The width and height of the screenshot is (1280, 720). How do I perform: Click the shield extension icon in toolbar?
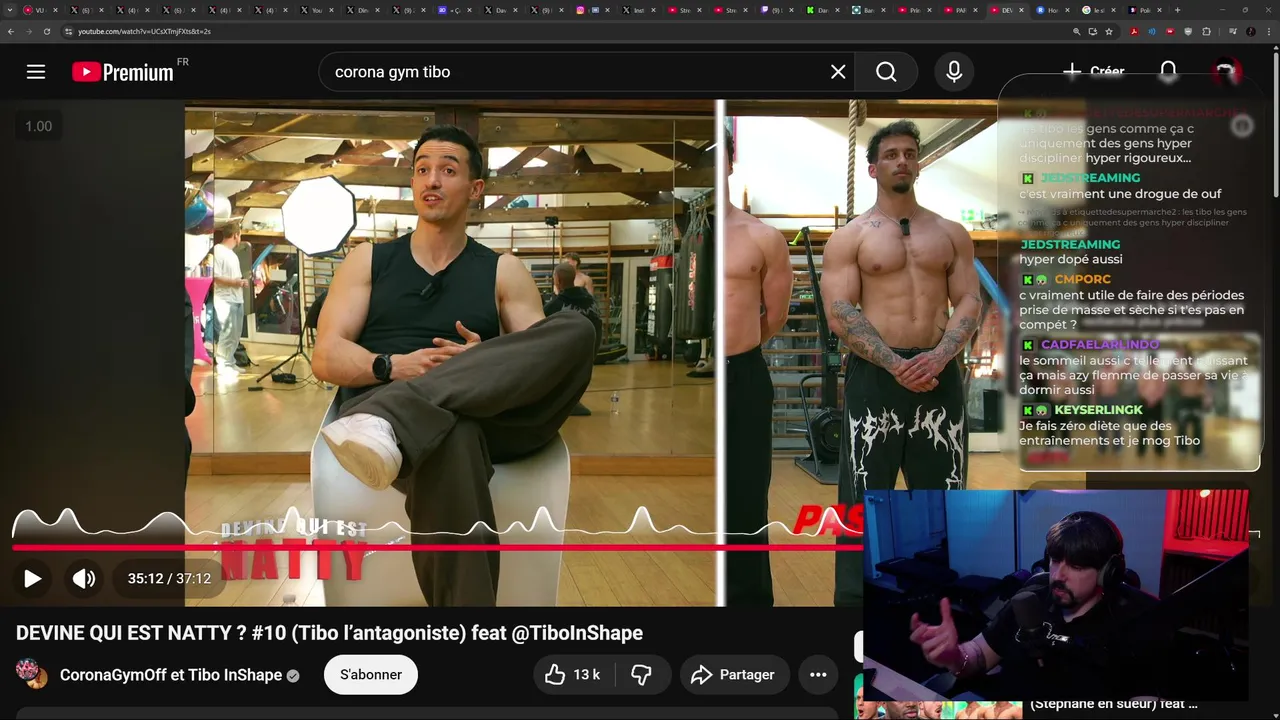coord(1188,31)
